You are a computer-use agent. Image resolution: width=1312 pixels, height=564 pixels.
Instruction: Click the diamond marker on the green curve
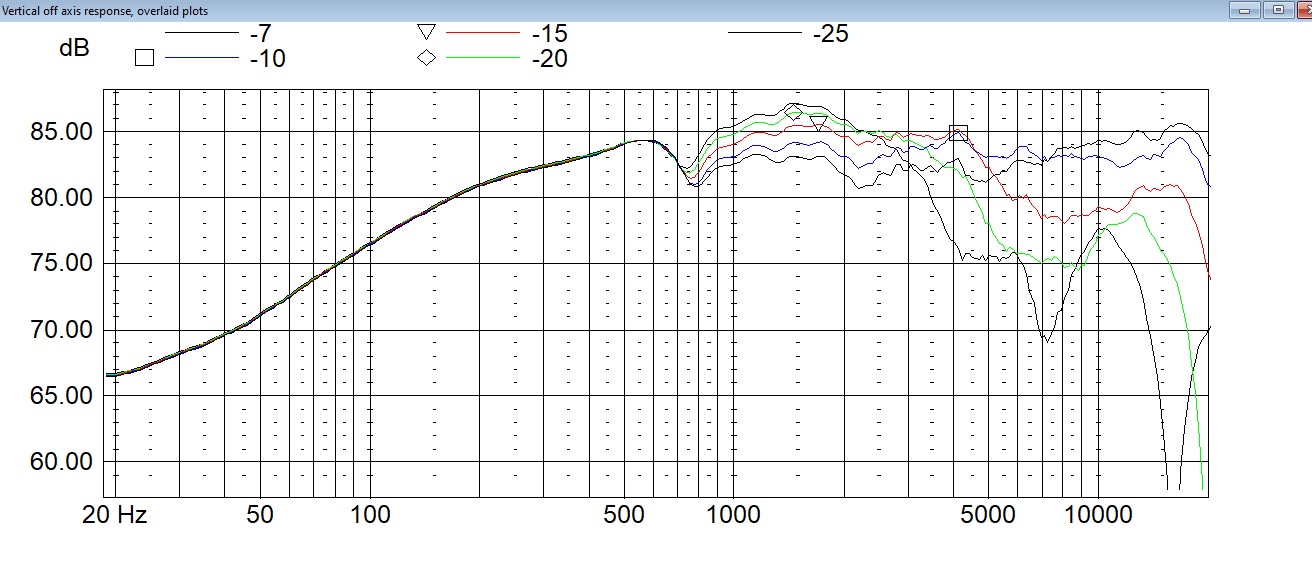794,114
